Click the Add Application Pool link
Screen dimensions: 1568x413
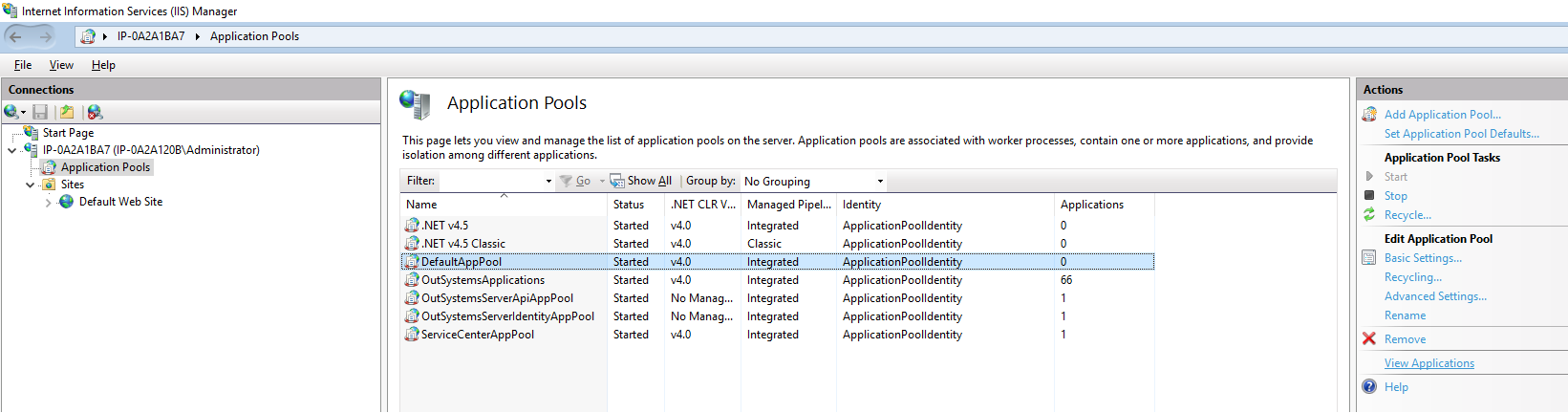pos(1442,114)
